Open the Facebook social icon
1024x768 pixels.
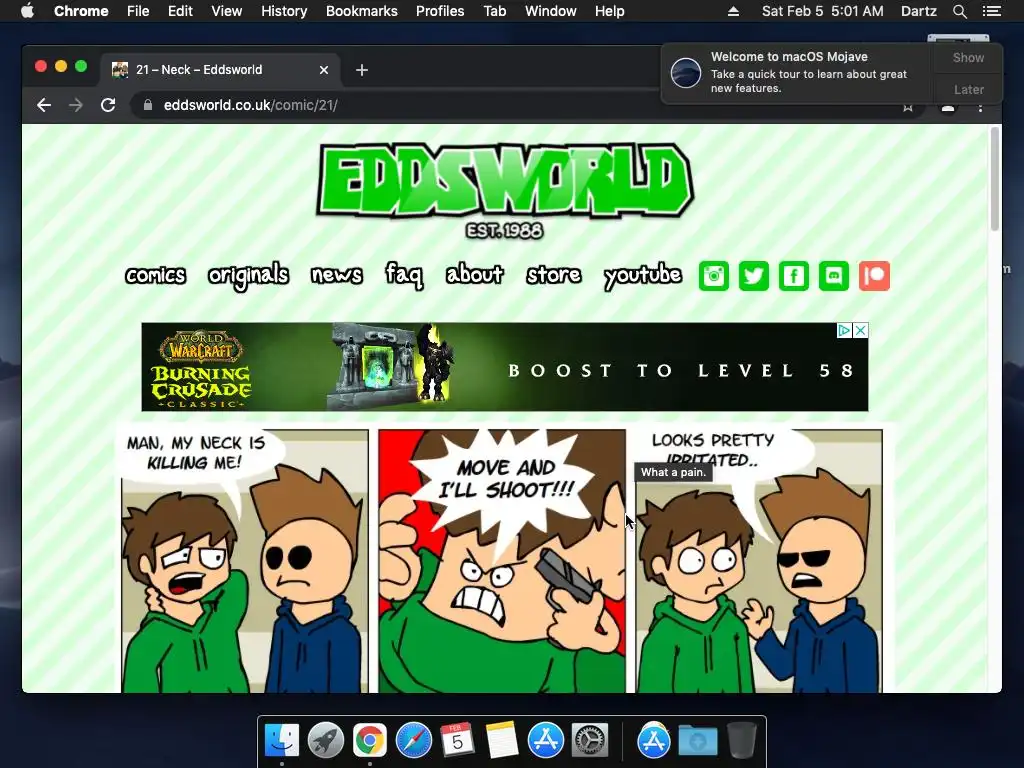click(x=793, y=276)
